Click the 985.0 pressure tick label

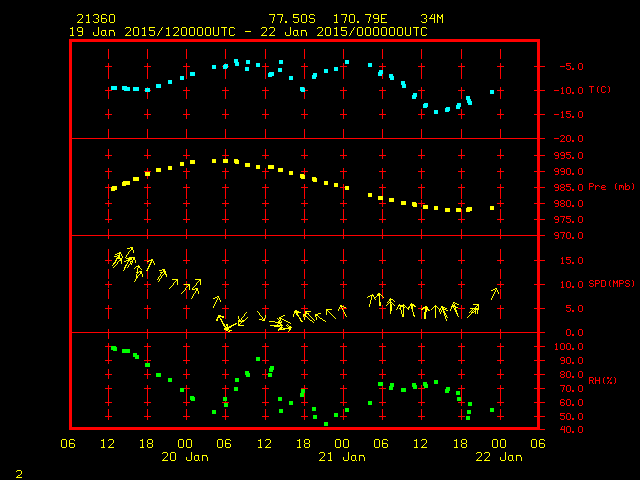coord(569,188)
